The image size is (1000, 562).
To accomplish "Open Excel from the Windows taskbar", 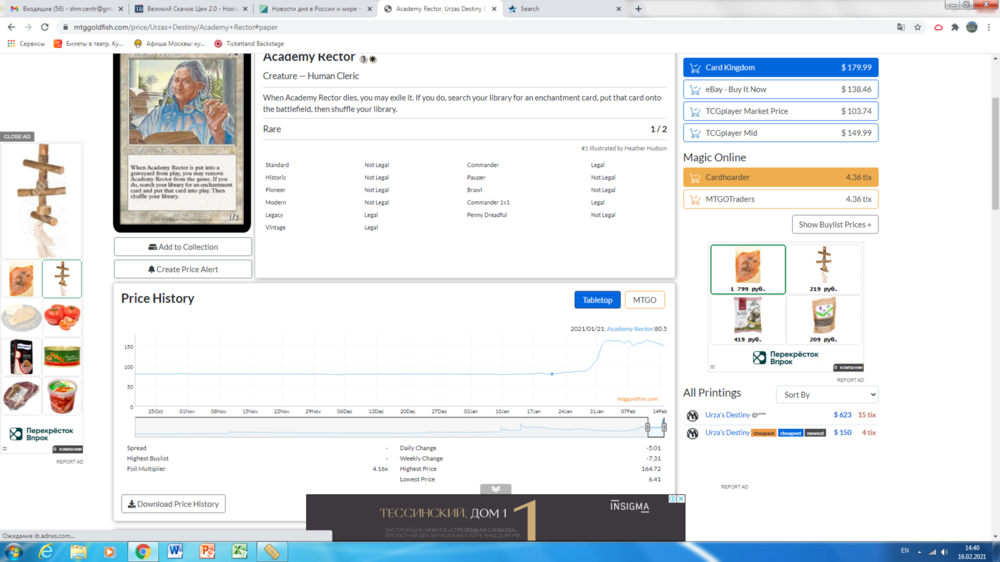I will tap(240, 551).
